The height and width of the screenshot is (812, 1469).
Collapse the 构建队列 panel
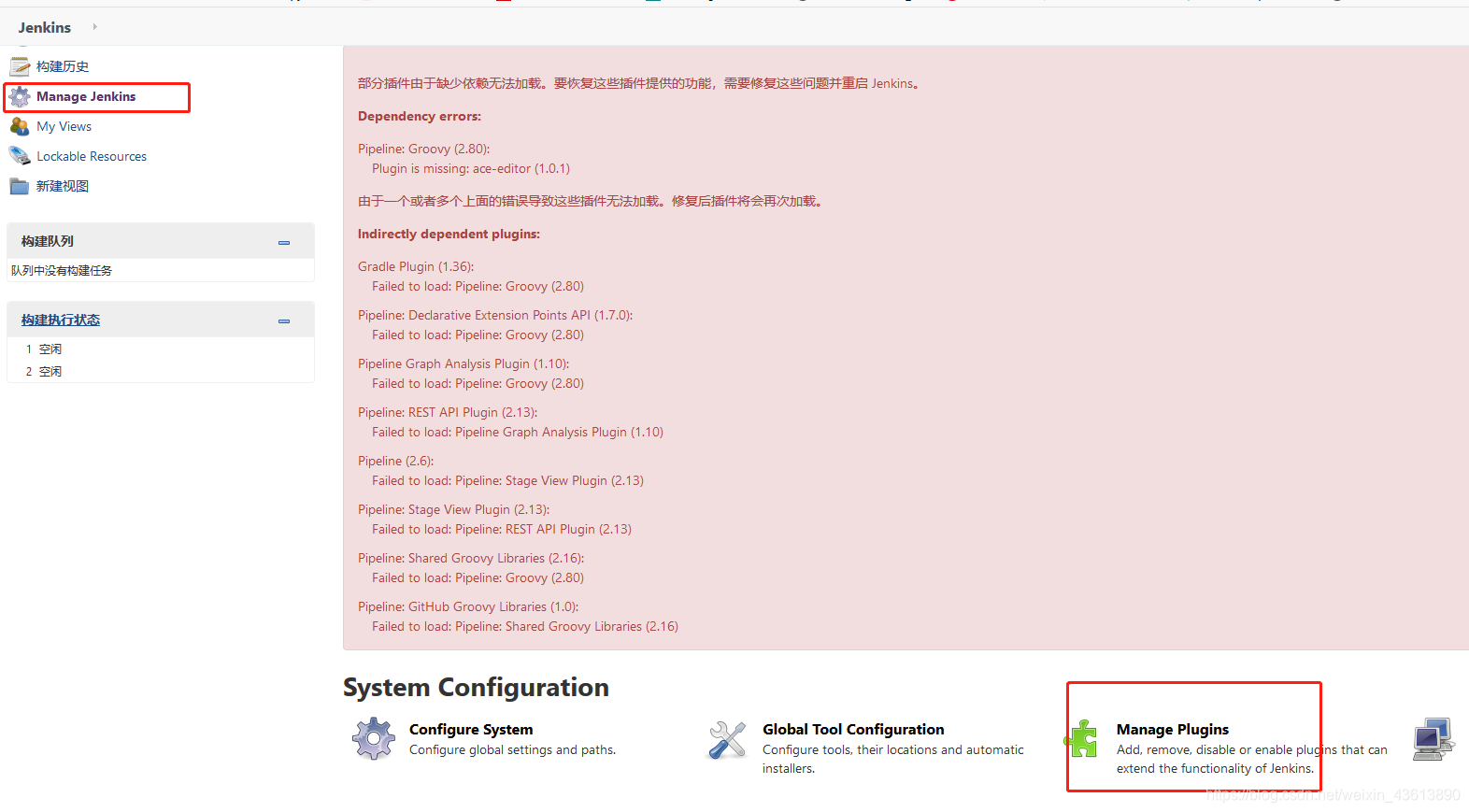pyautogui.click(x=284, y=242)
